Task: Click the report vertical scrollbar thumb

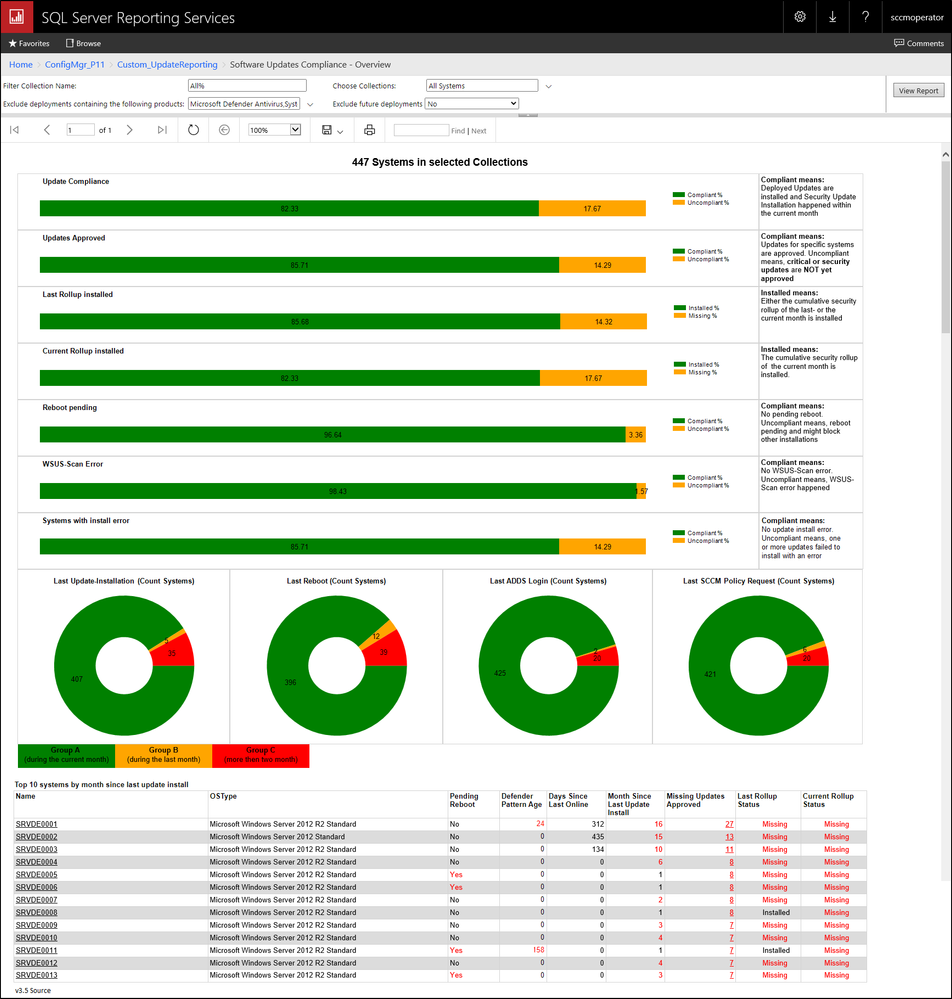Action: (x=946, y=247)
